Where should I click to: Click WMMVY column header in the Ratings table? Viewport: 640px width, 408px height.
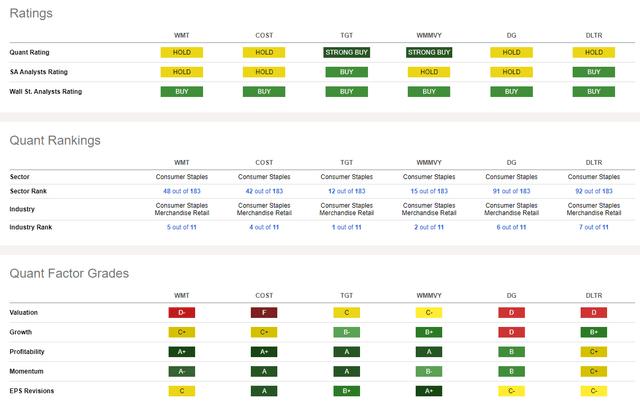coord(429,35)
